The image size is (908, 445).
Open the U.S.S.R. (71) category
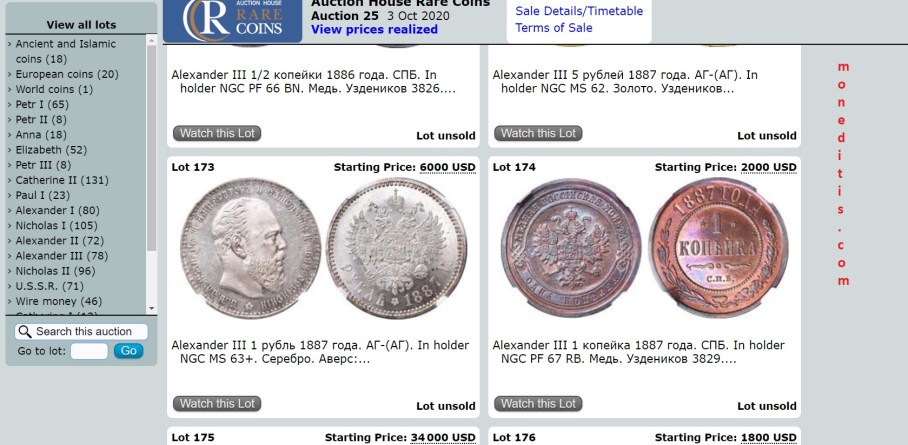click(49, 286)
